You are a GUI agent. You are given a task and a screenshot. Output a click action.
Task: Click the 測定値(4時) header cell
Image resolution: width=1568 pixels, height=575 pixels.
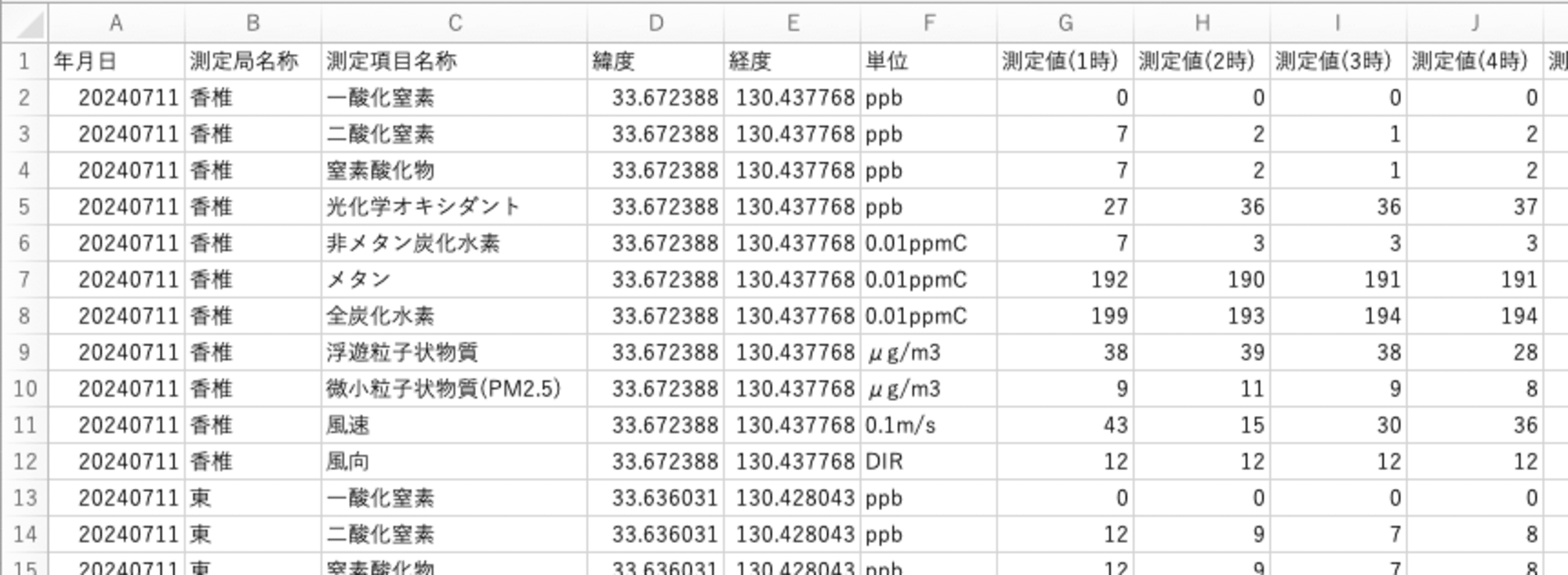pos(1474,61)
